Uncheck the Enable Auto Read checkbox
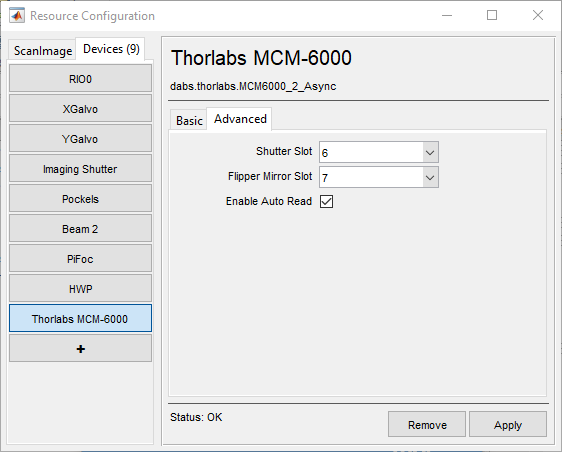 point(327,201)
